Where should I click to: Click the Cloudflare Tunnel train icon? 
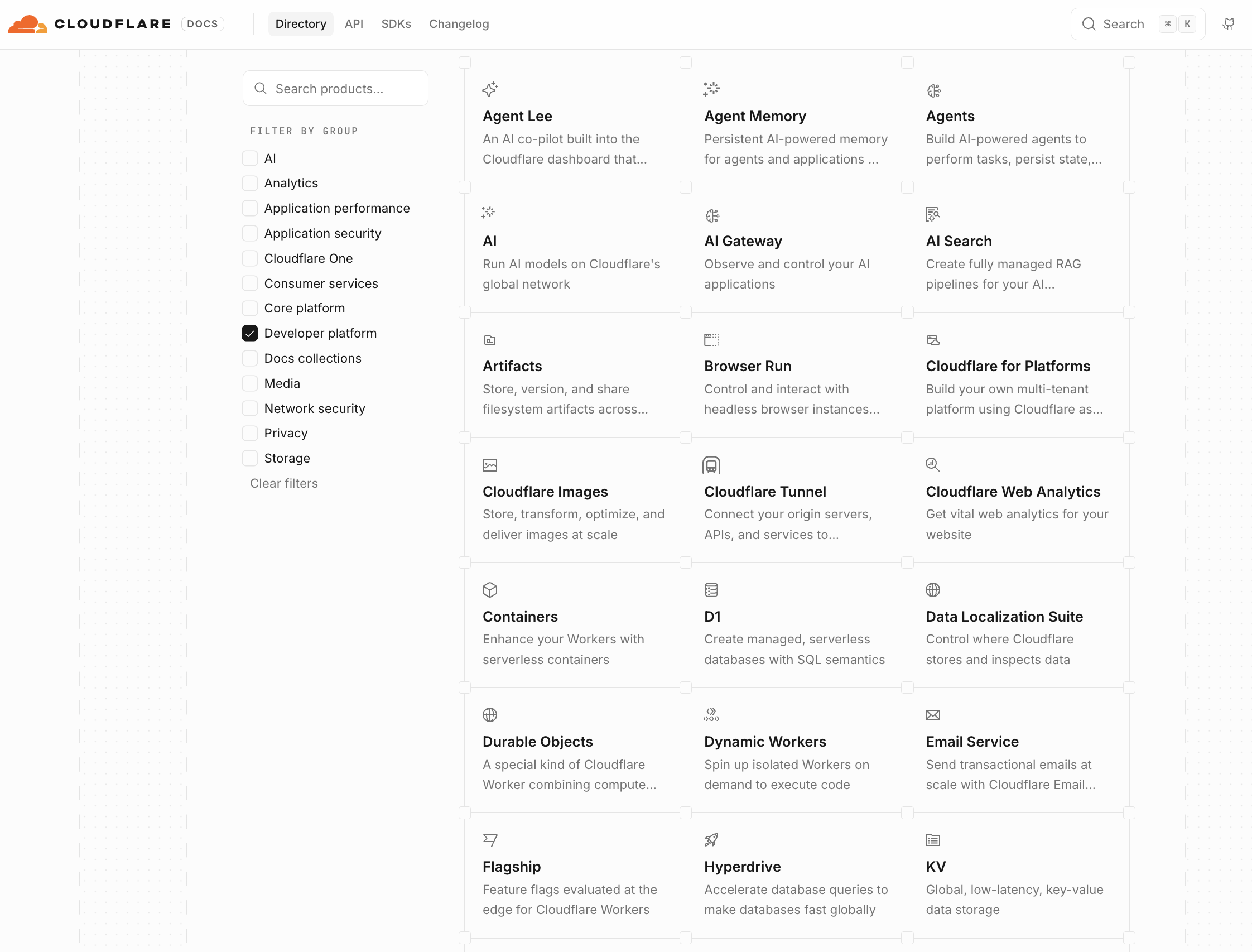click(711, 465)
